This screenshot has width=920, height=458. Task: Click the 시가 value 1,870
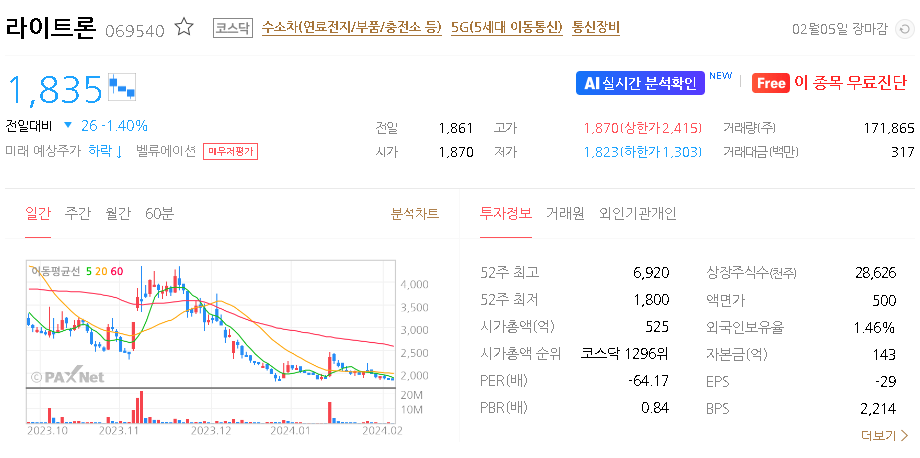click(456, 152)
